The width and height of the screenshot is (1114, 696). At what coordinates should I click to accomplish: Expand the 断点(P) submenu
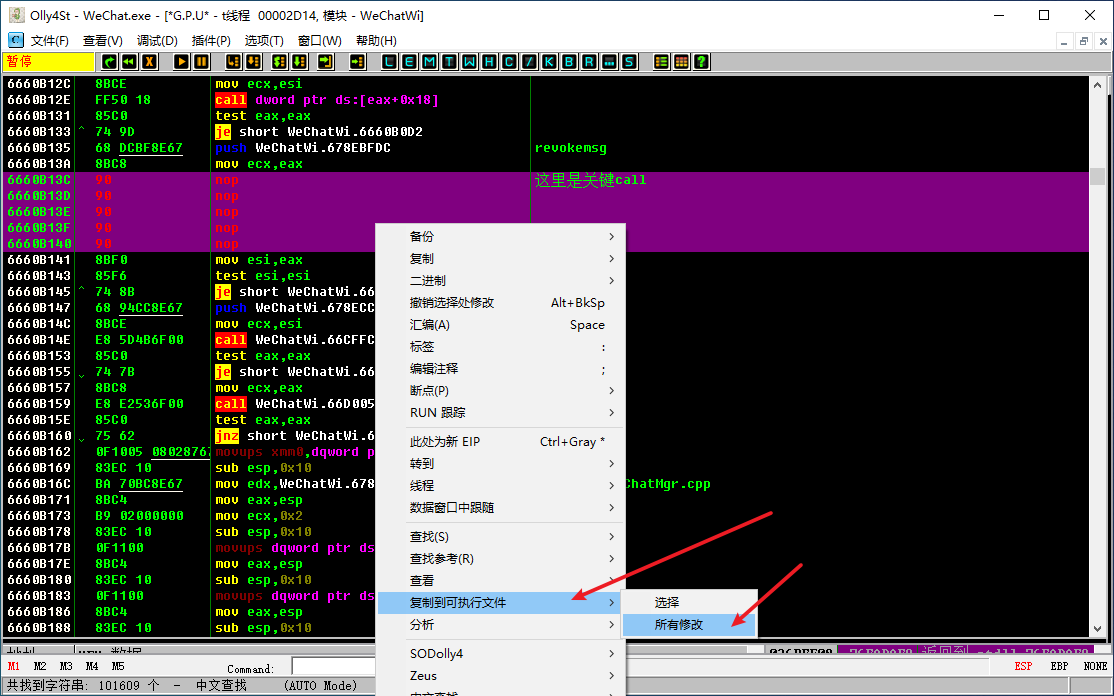point(501,391)
